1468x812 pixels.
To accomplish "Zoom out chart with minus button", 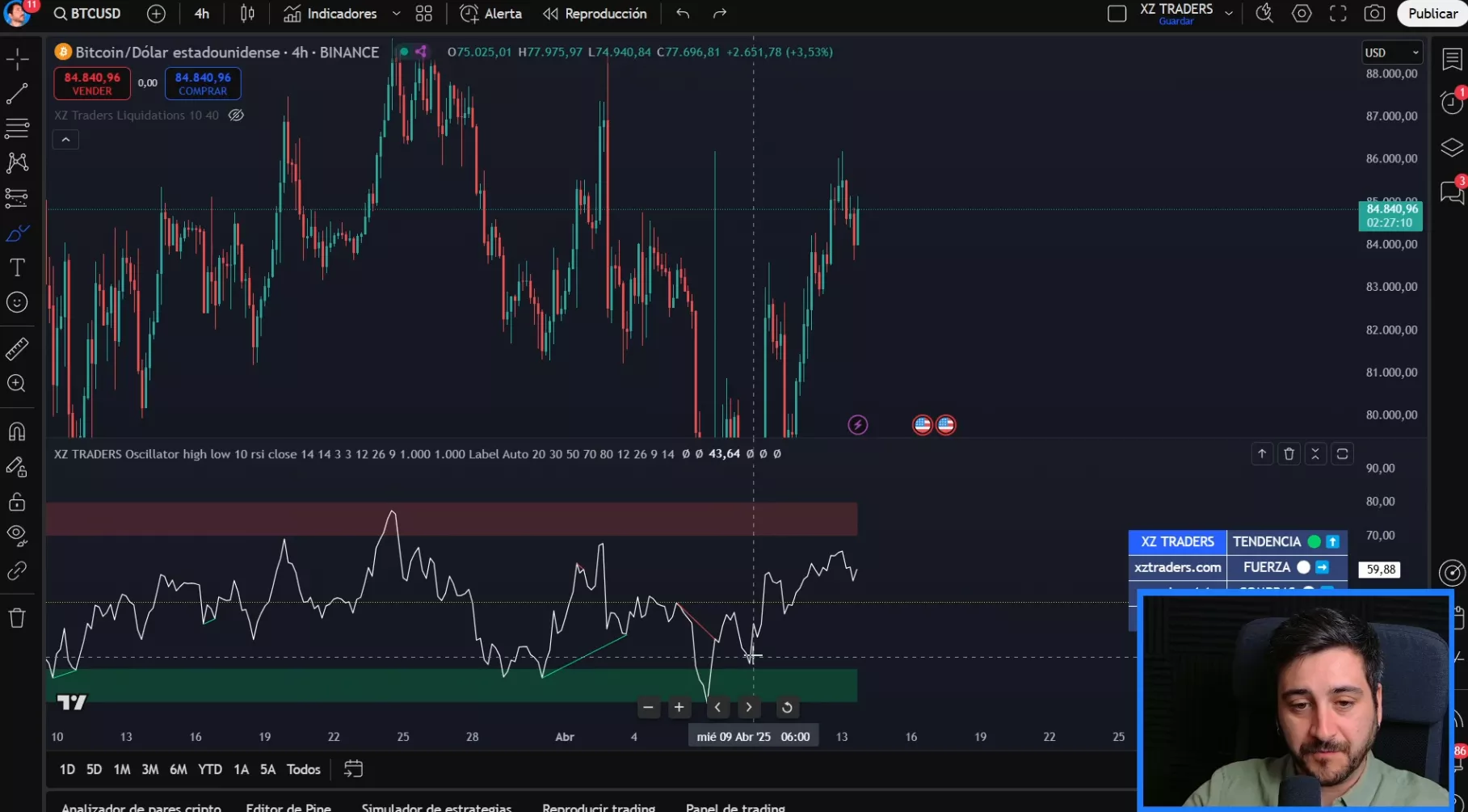I will pyautogui.click(x=648, y=708).
